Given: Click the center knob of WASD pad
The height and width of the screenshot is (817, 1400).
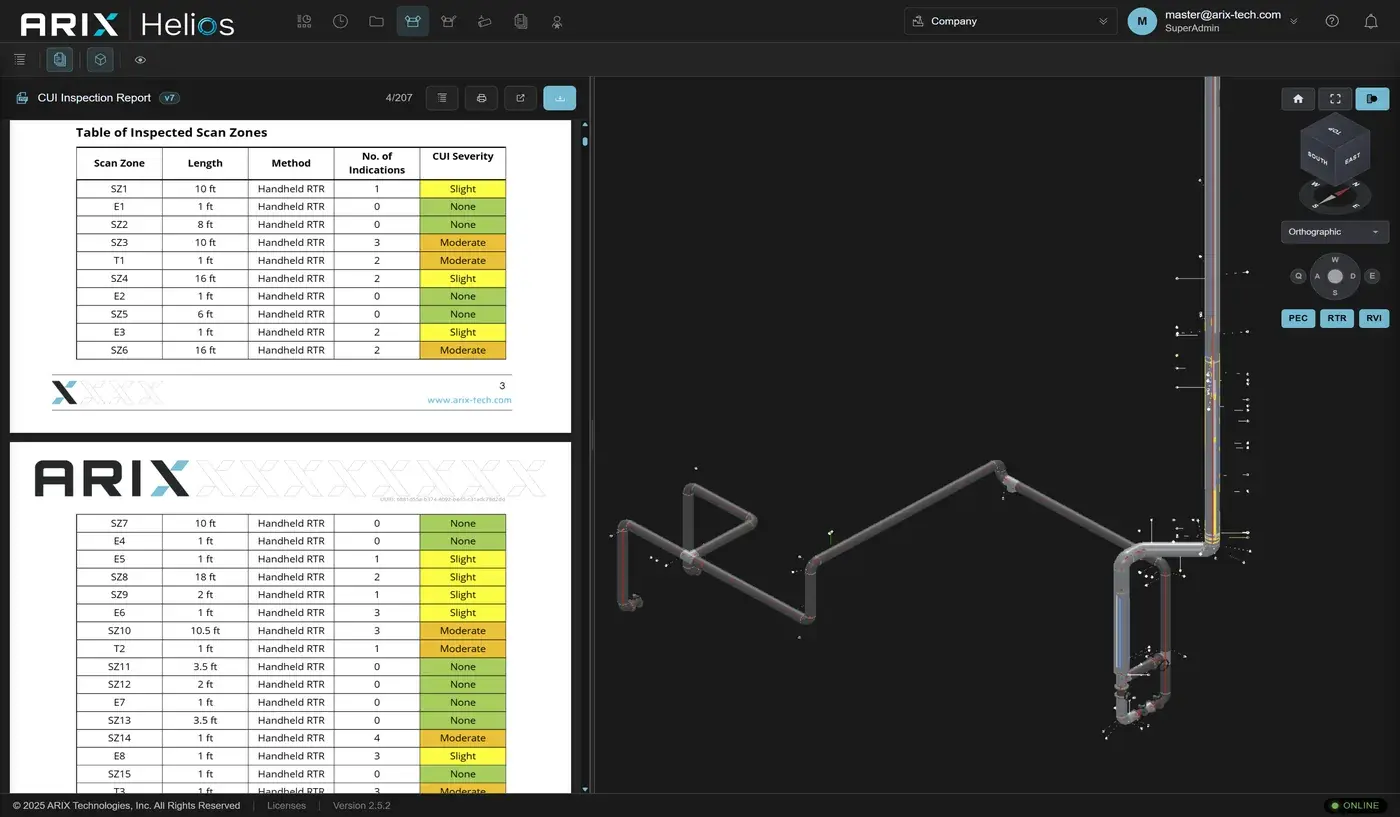Looking at the screenshot, I should coord(1335,276).
